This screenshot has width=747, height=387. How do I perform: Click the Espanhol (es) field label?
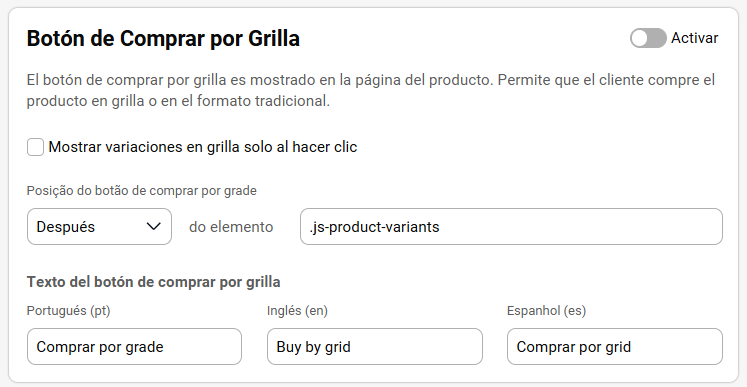(x=546, y=311)
